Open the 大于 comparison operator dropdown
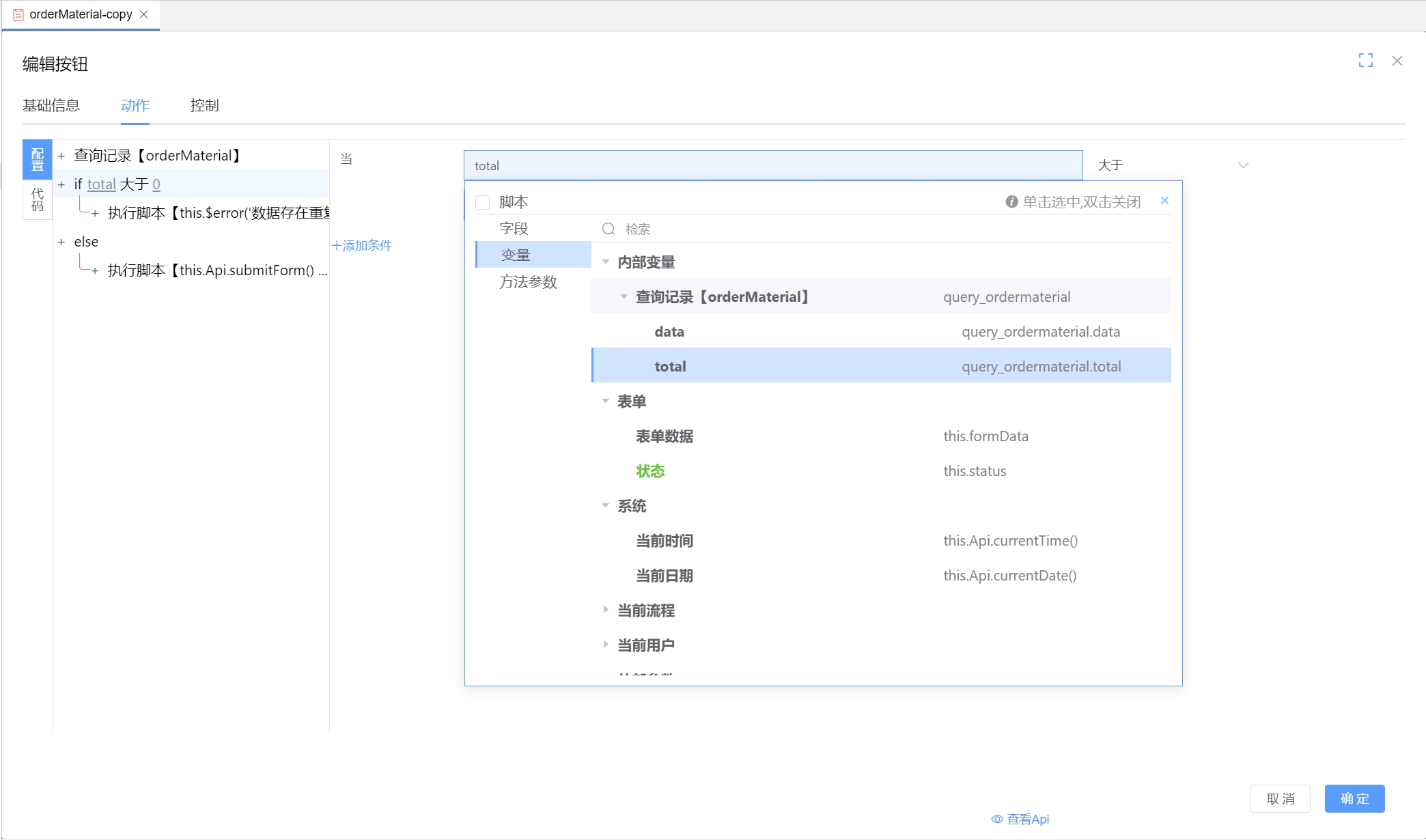 click(x=1173, y=165)
